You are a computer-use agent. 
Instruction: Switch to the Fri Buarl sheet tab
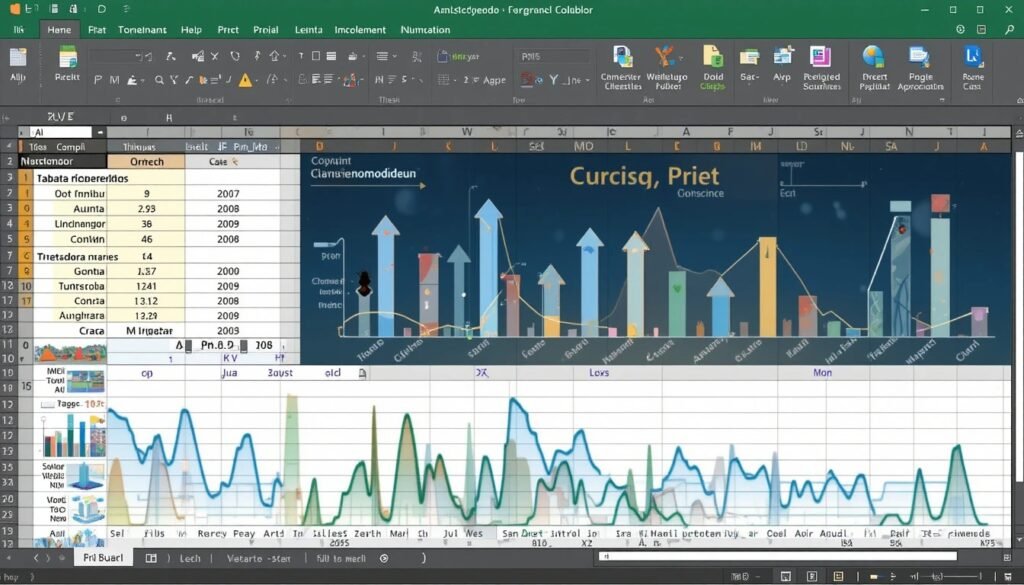pyautogui.click(x=103, y=558)
